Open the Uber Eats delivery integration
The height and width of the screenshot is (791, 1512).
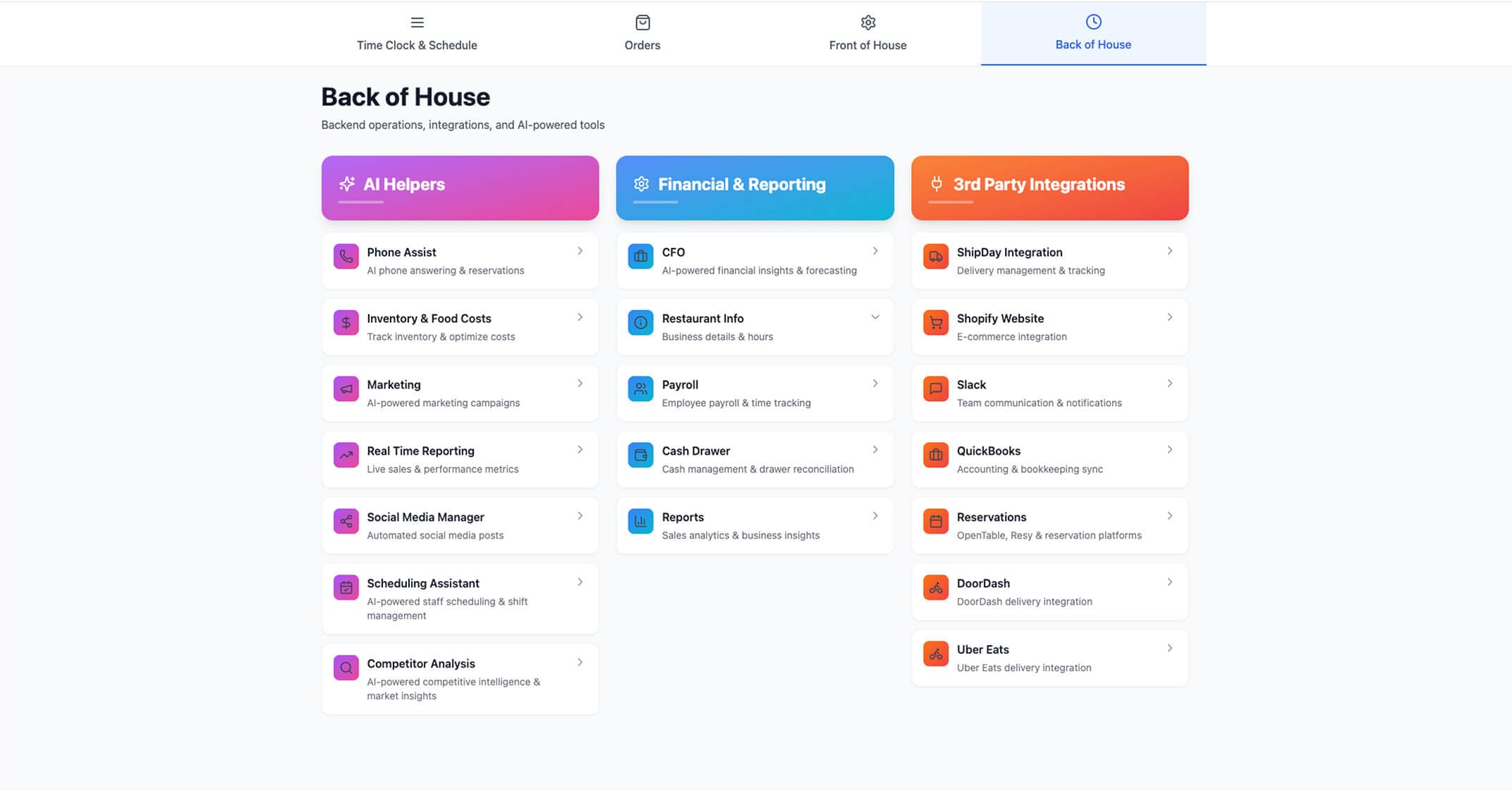coord(1049,657)
